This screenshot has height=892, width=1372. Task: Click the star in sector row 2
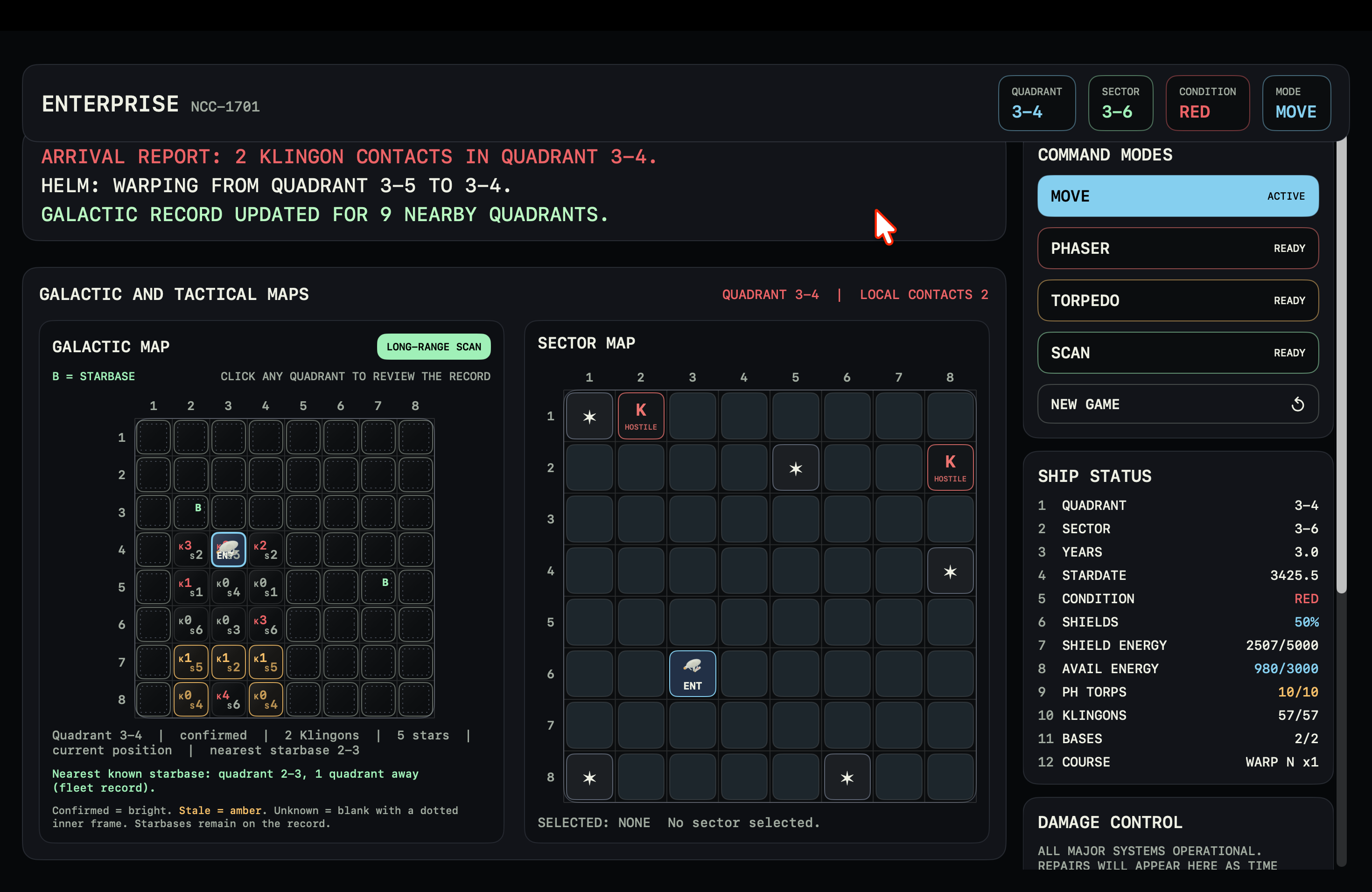(795, 467)
